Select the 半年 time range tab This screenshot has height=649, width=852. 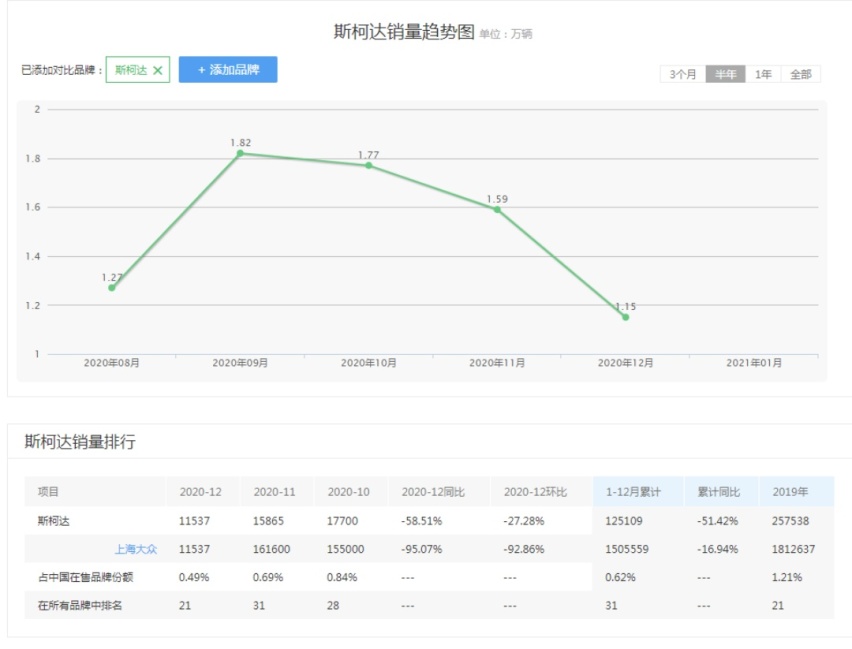[725, 74]
